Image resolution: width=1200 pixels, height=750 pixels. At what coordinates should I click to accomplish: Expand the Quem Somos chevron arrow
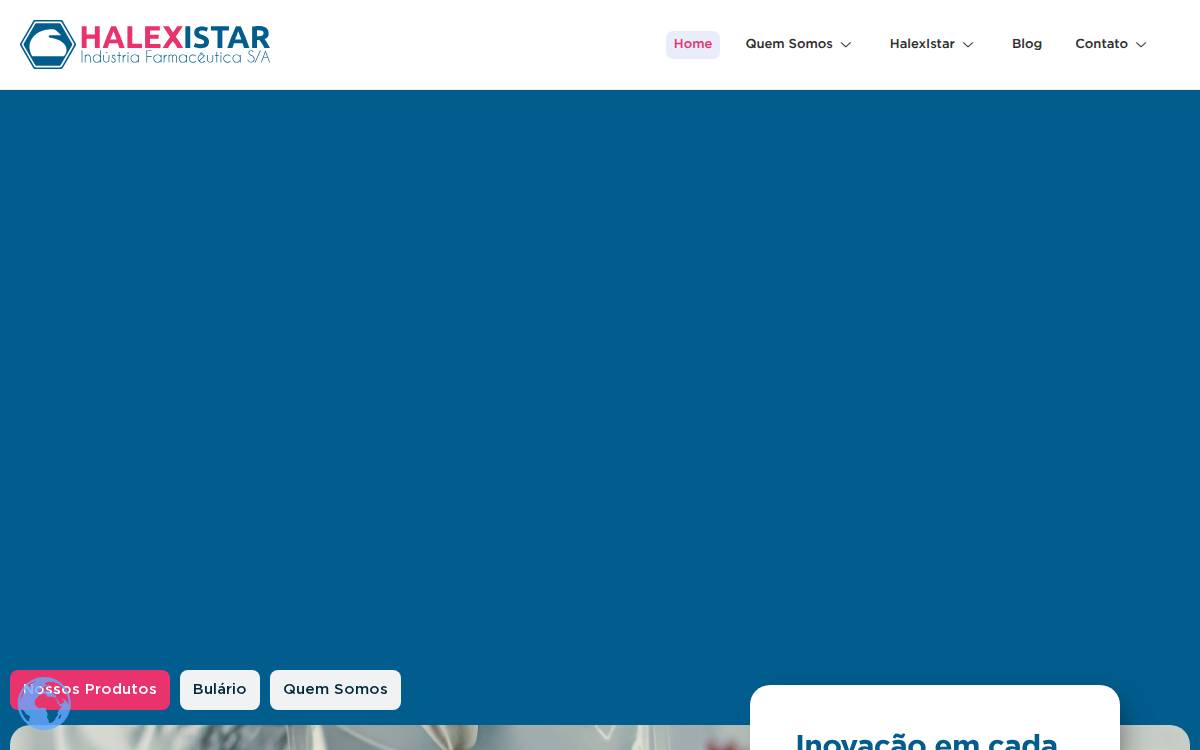846,45
